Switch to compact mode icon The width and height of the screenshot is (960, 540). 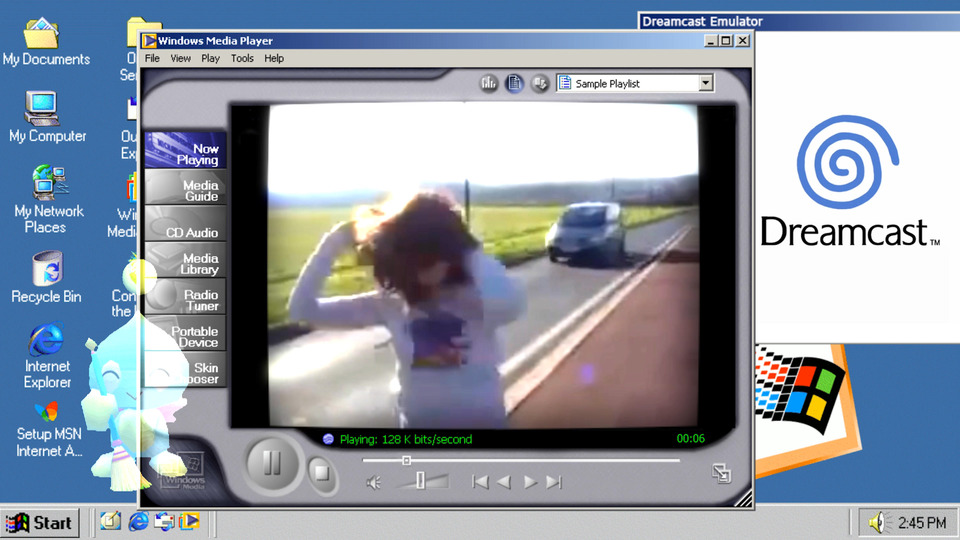[721, 473]
